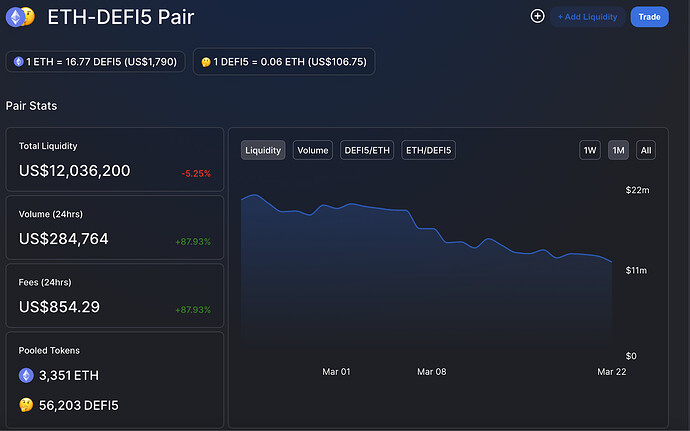Click the blue Trade button
This screenshot has height=431, width=690.
[650, 17]
